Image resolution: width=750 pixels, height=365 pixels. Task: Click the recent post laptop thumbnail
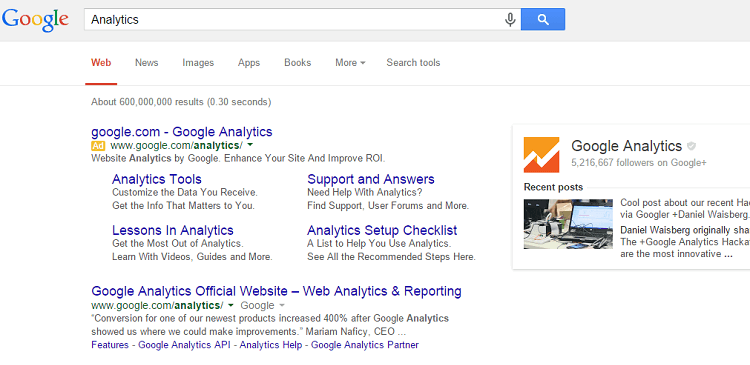(x=568, y=224)
